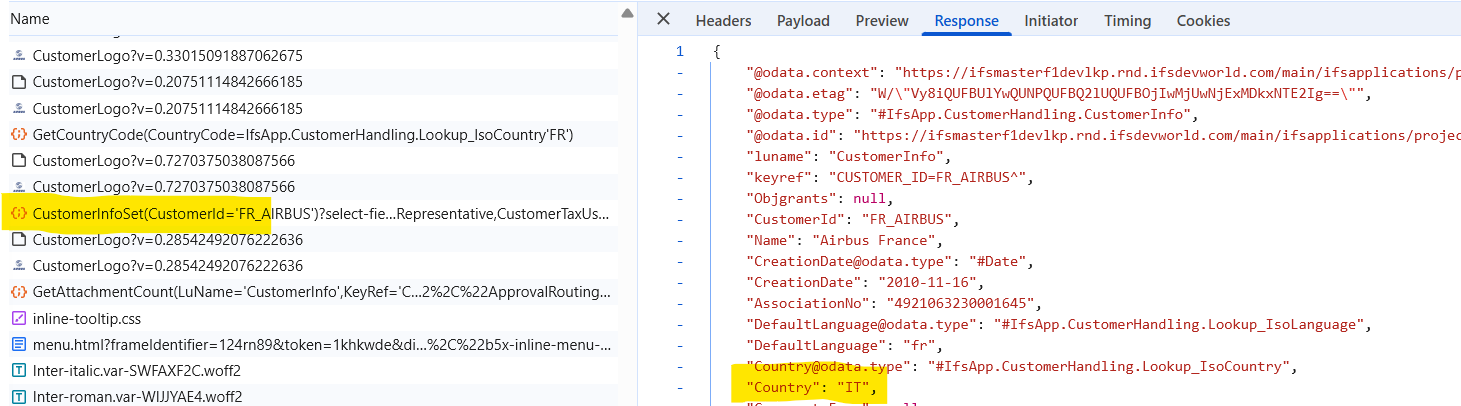
Task: Click the scroll-up arrow of the request list
Action: [x=627, y=13]
